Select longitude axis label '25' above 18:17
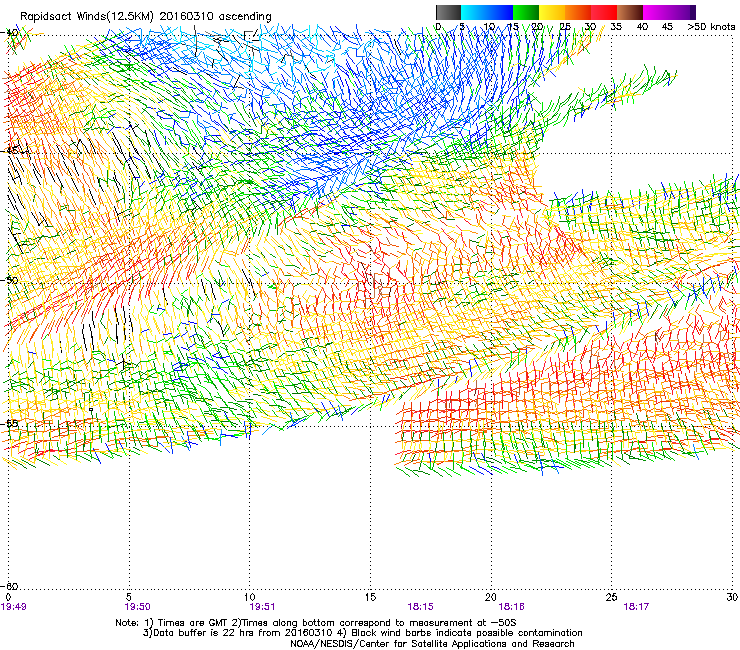This screenshot has height=650, width=740. pos(611,597)
